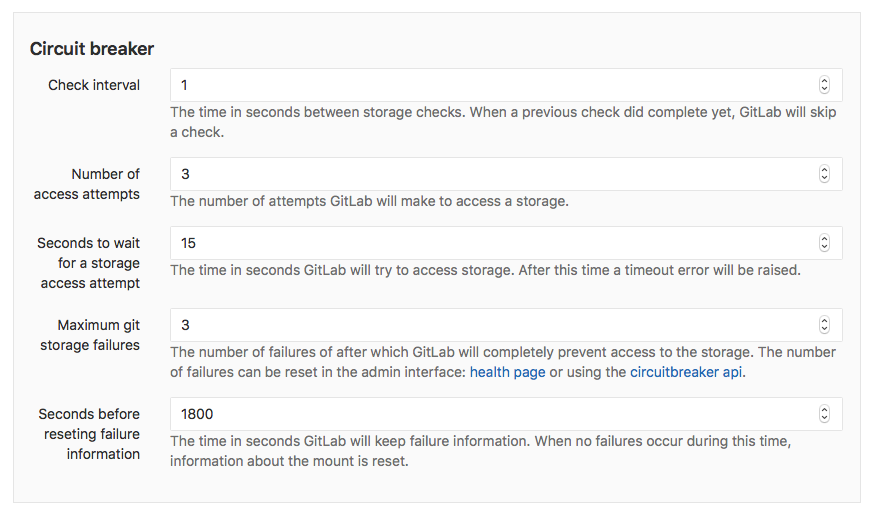Click the Seconds before reseting failure information label
The height and width of the screenshot is (516, 875).
point(89,434)
